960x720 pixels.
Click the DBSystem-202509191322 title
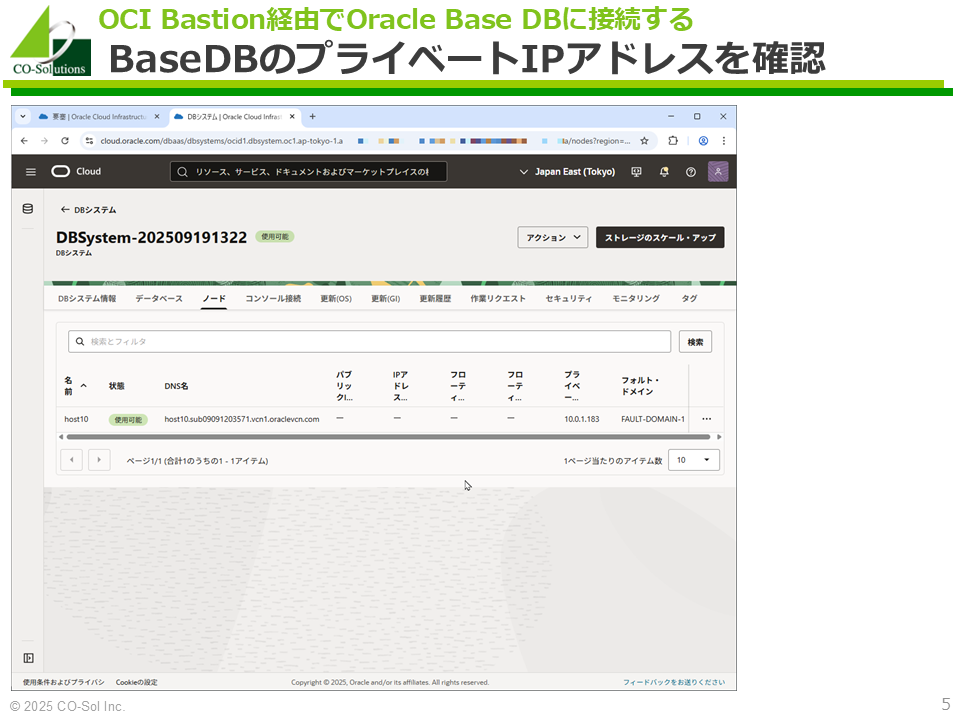[151, 237]
